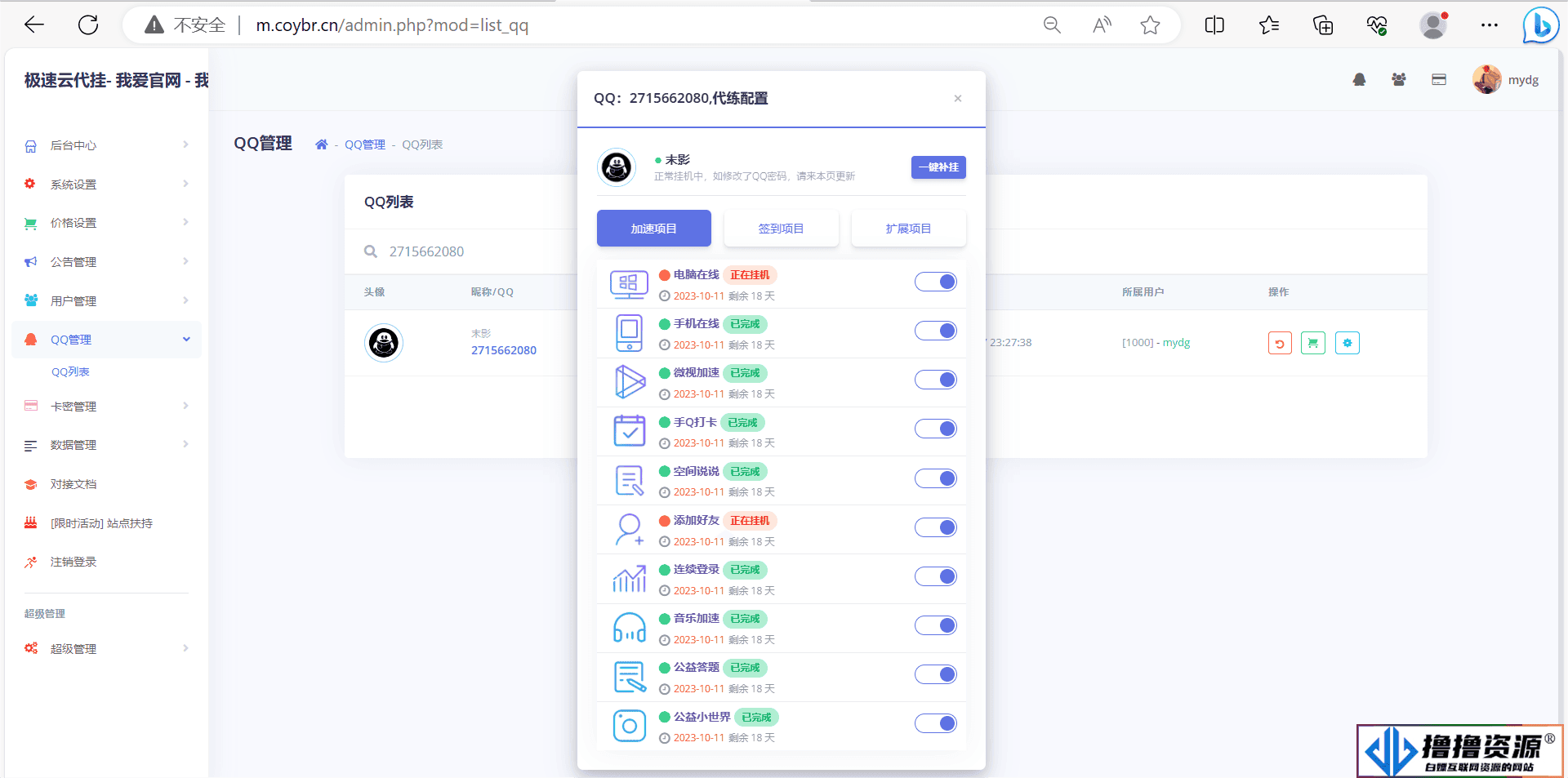Toggle the 公益答题 switch
This screenshot has height=778, width=1568.
click(x=936, y=674)
